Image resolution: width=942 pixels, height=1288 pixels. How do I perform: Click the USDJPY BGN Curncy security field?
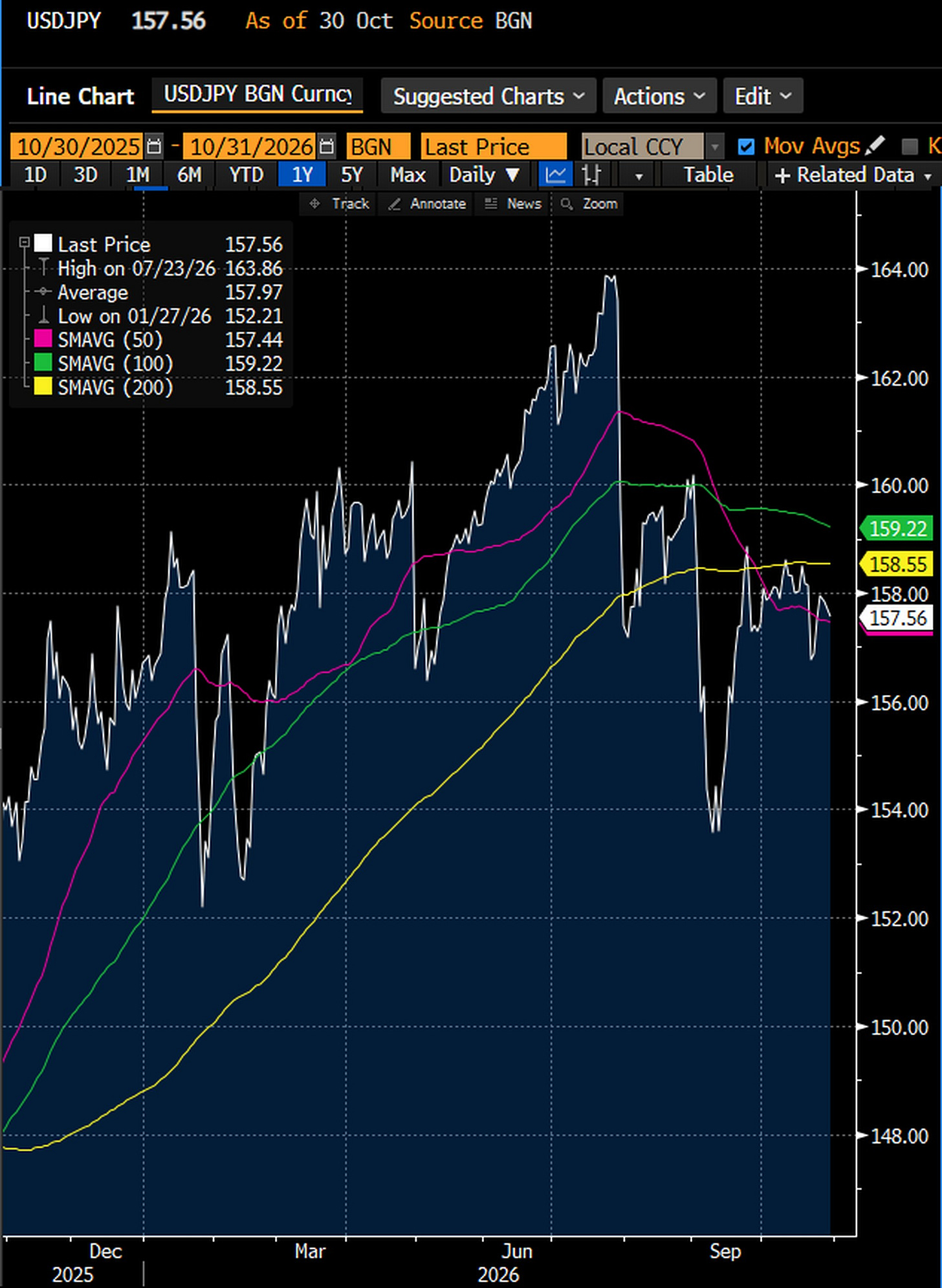tap(257, 95)
